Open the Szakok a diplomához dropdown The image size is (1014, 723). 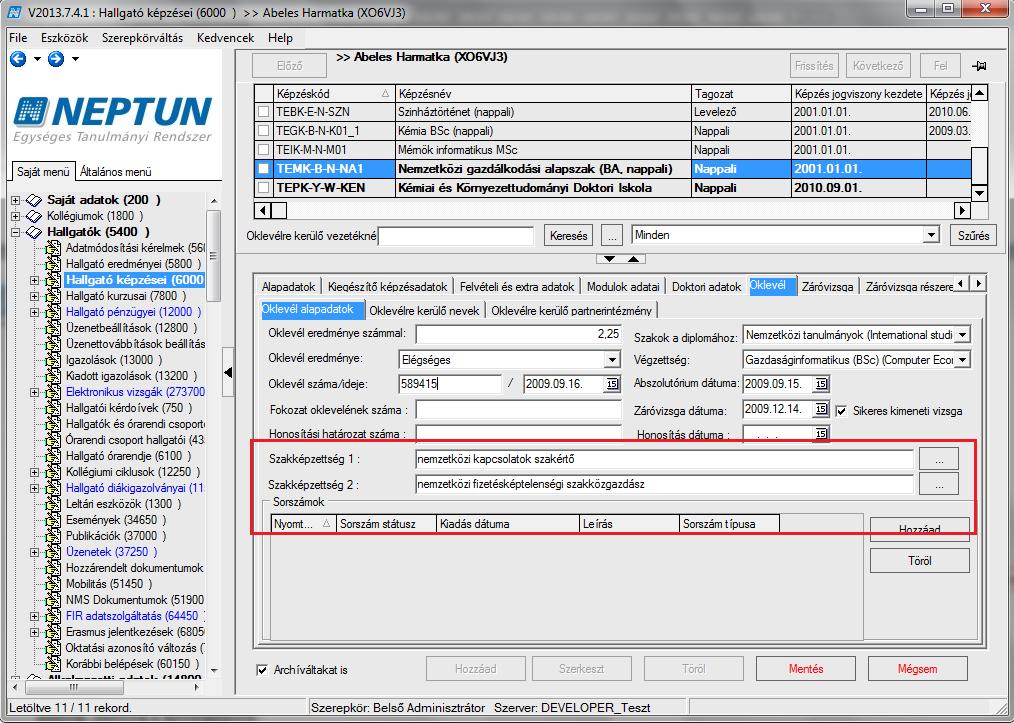point(962,335)
